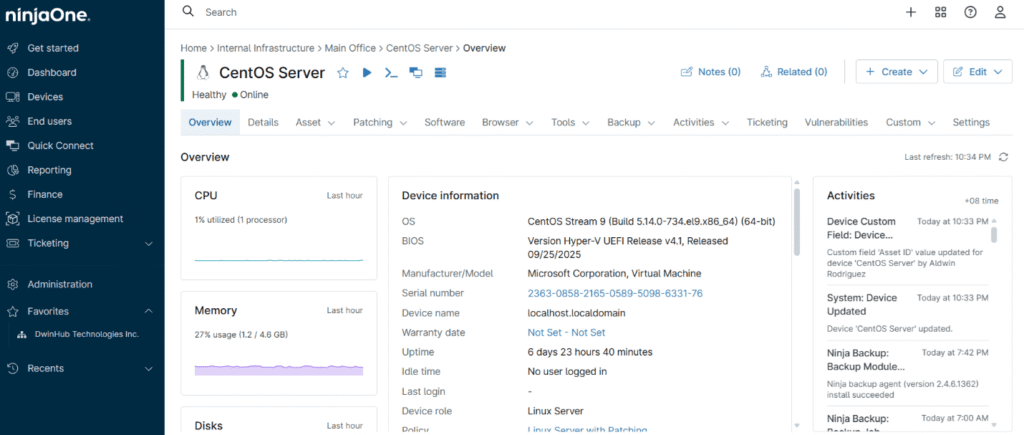1024x435 pixels.
Task: Open the terminal command line icon
Action: (391, 72)
